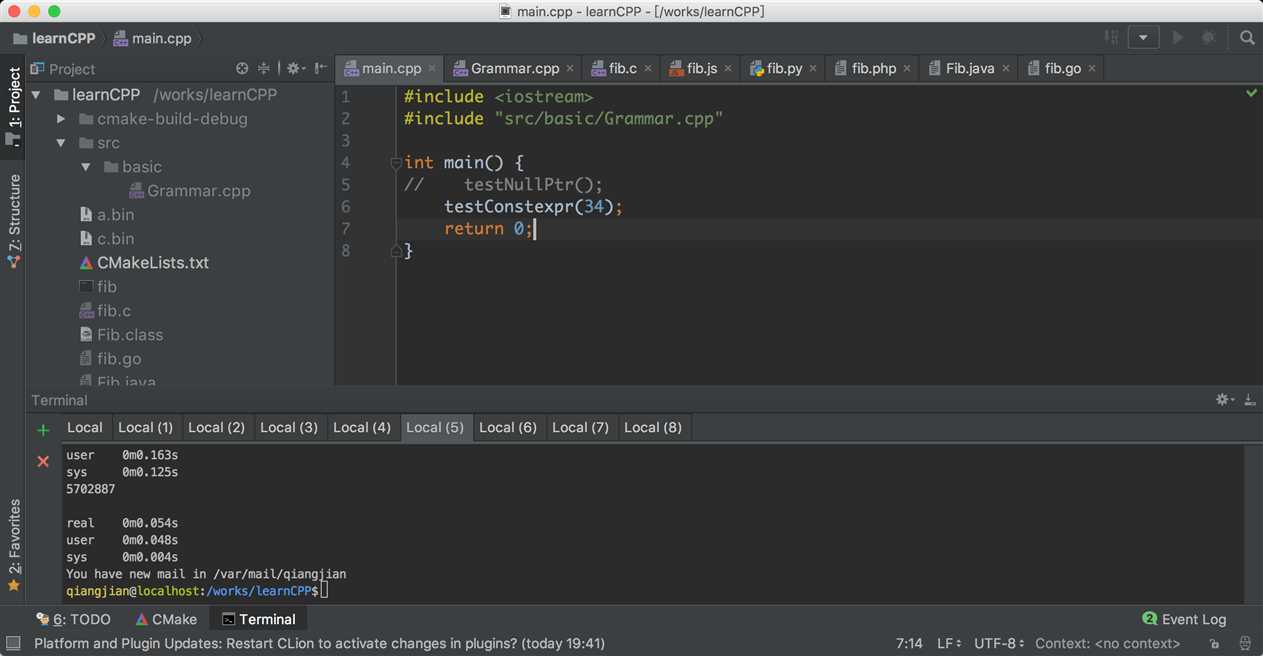Viewport: 1263px width, 656px height.
Task: Hide the Project panel with the hide icon
Action: tap(320, 69)
